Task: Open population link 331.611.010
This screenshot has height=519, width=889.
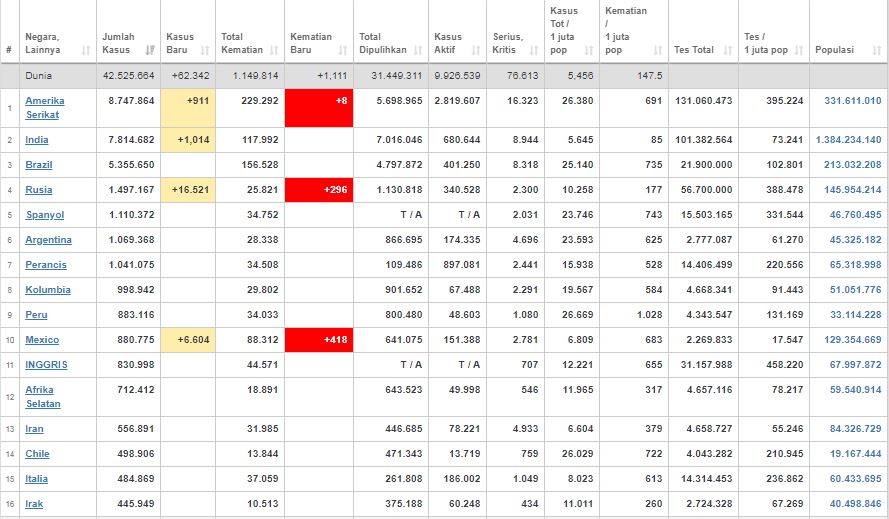Action: [x=853, y=101]
